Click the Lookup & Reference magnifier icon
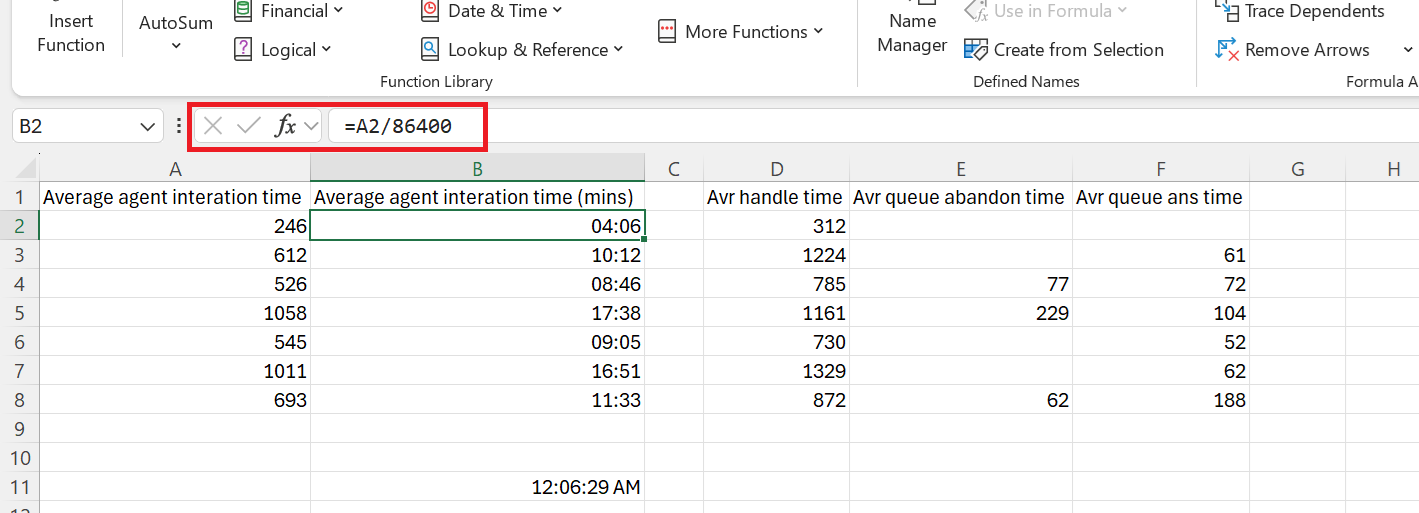1419x513 pixels. [x=430, y=49]
